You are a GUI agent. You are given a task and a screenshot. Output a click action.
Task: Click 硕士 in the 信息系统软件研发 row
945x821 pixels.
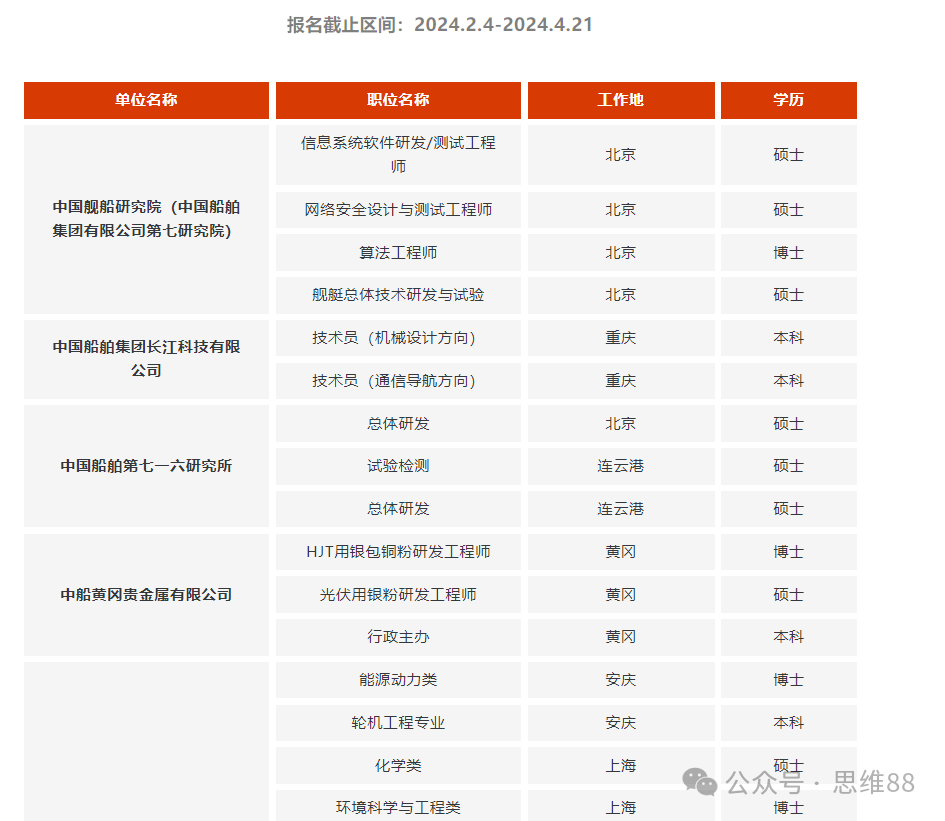coord(788,155)
